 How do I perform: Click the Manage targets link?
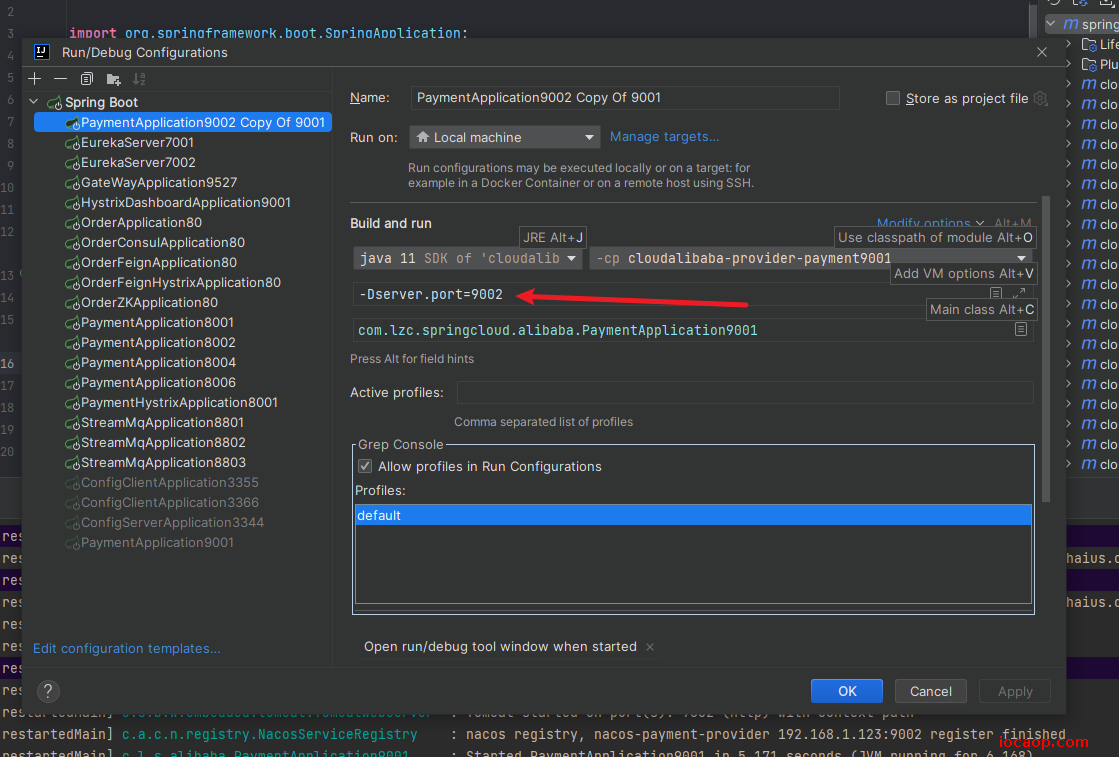pos(664,136)
